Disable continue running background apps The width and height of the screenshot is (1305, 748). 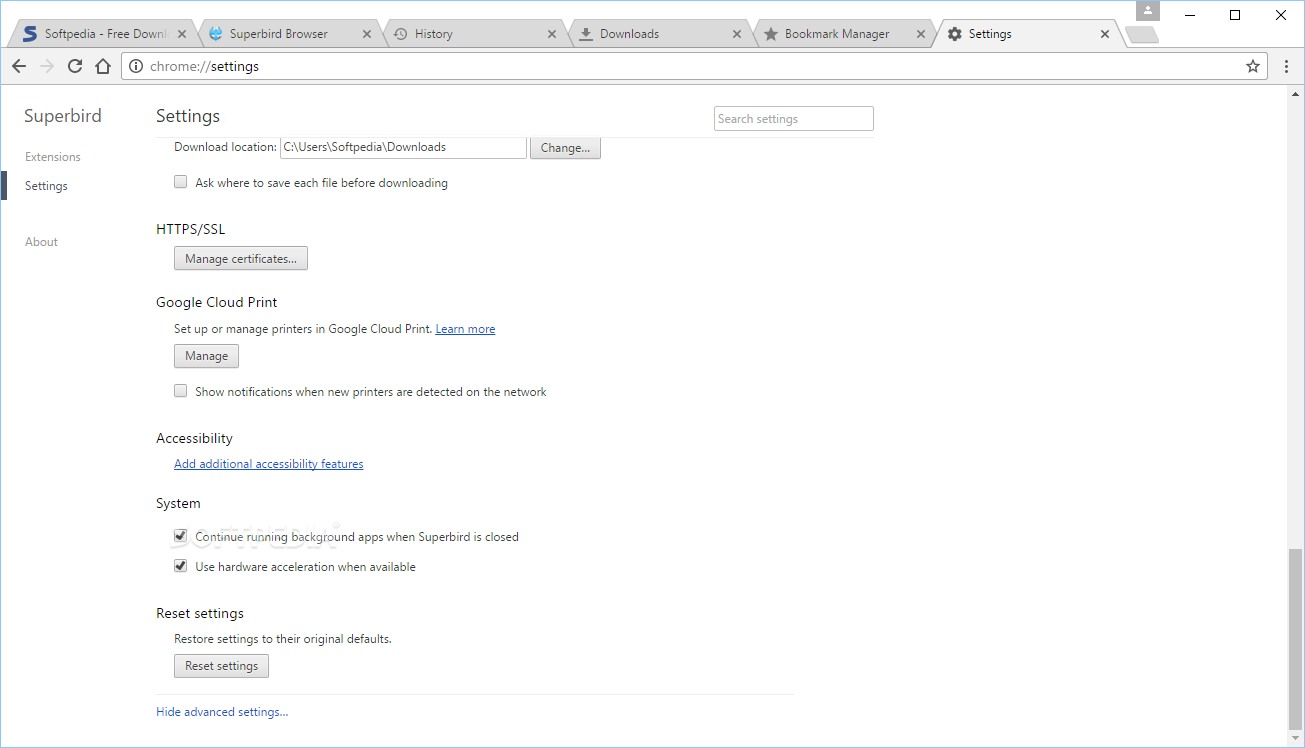181,536
